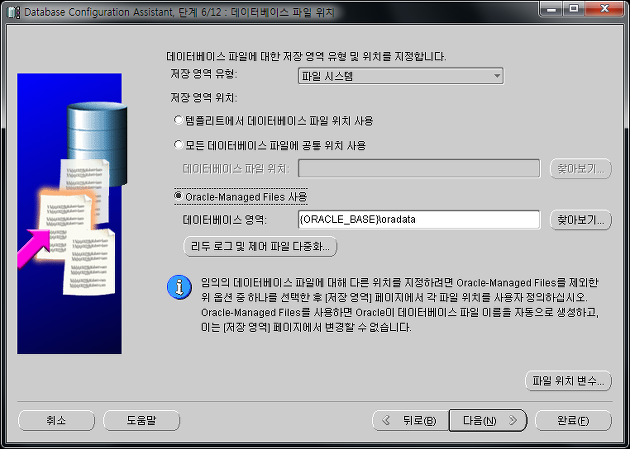Finish with 완료(F) button
Viewport: 630px width, 449px height.
pos(573,420)
